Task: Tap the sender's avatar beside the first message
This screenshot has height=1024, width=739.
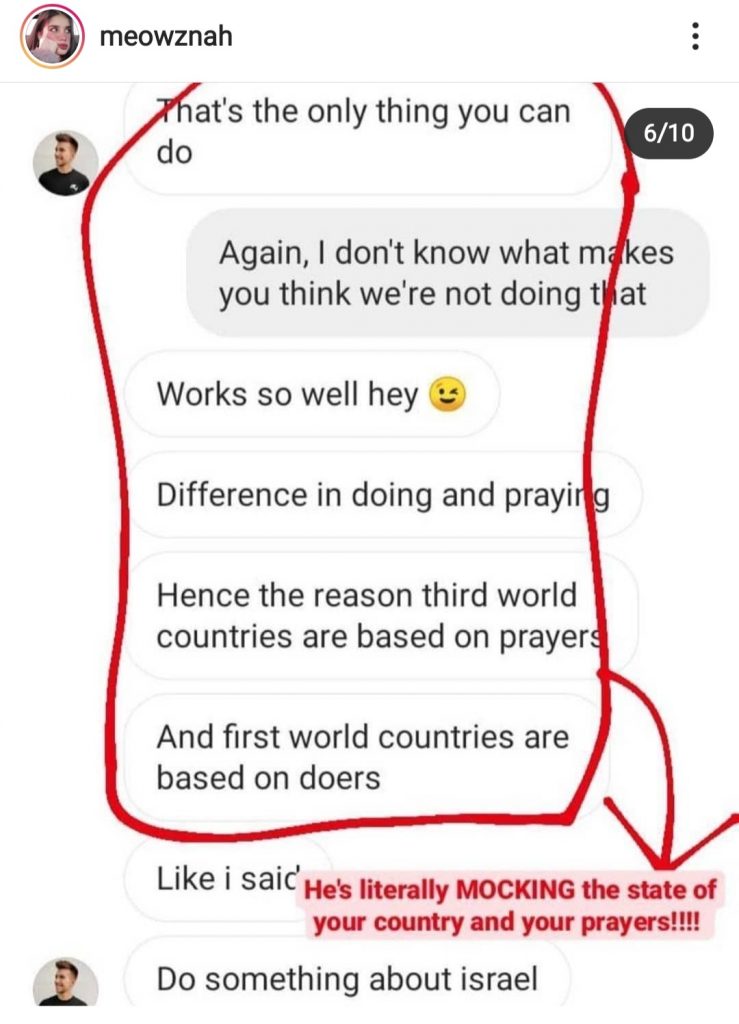Action: pyautogui.click(x=65, y=163)
